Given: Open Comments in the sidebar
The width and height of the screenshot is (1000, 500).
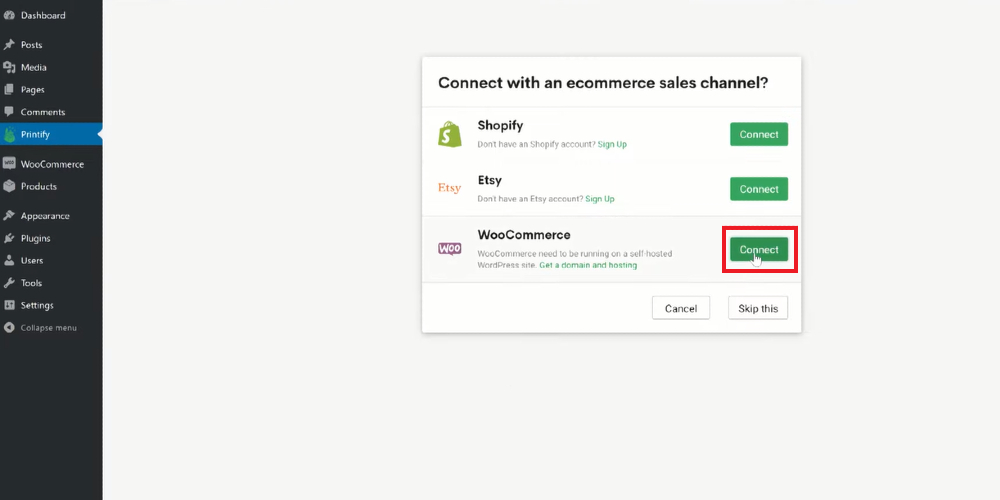Looking at the screenshot, I should click(x=51, y=112).
